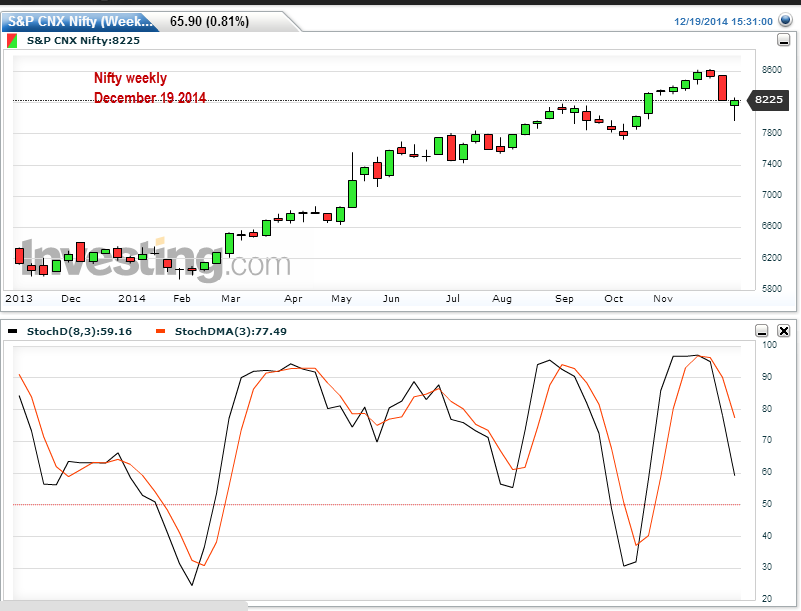Click the 50 stochastic axis label

[767, 504]
